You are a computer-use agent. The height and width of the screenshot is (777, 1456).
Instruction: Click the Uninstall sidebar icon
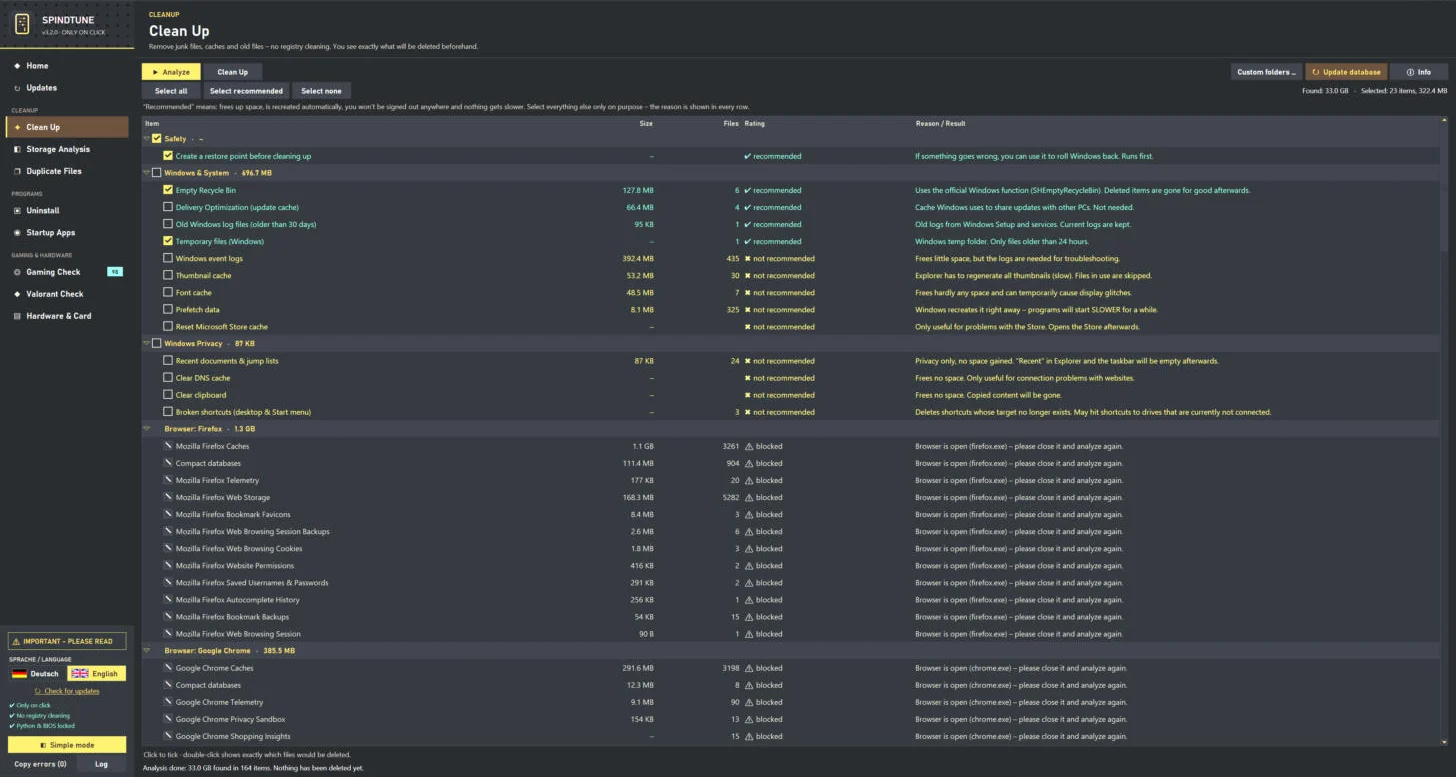pyautogui.click(x=17, y=211)
